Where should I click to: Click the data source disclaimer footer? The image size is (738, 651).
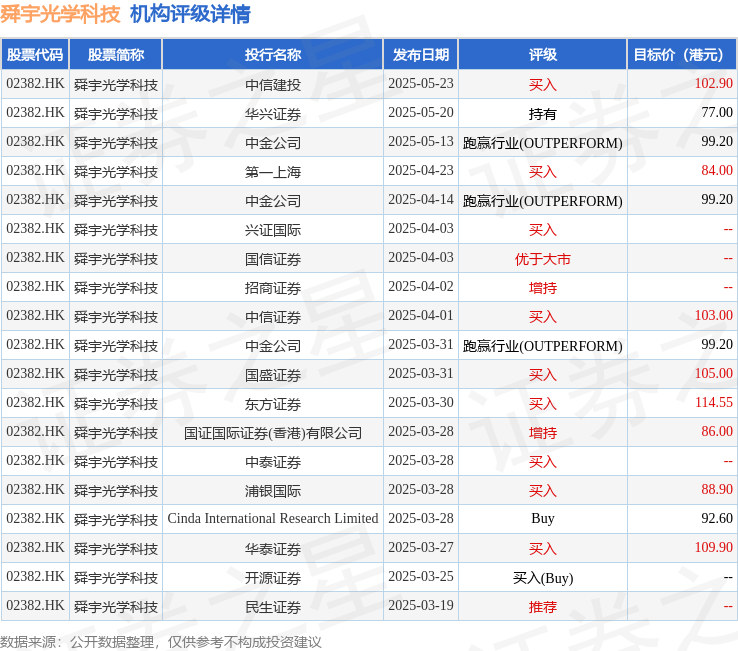(x=160, y=642)
